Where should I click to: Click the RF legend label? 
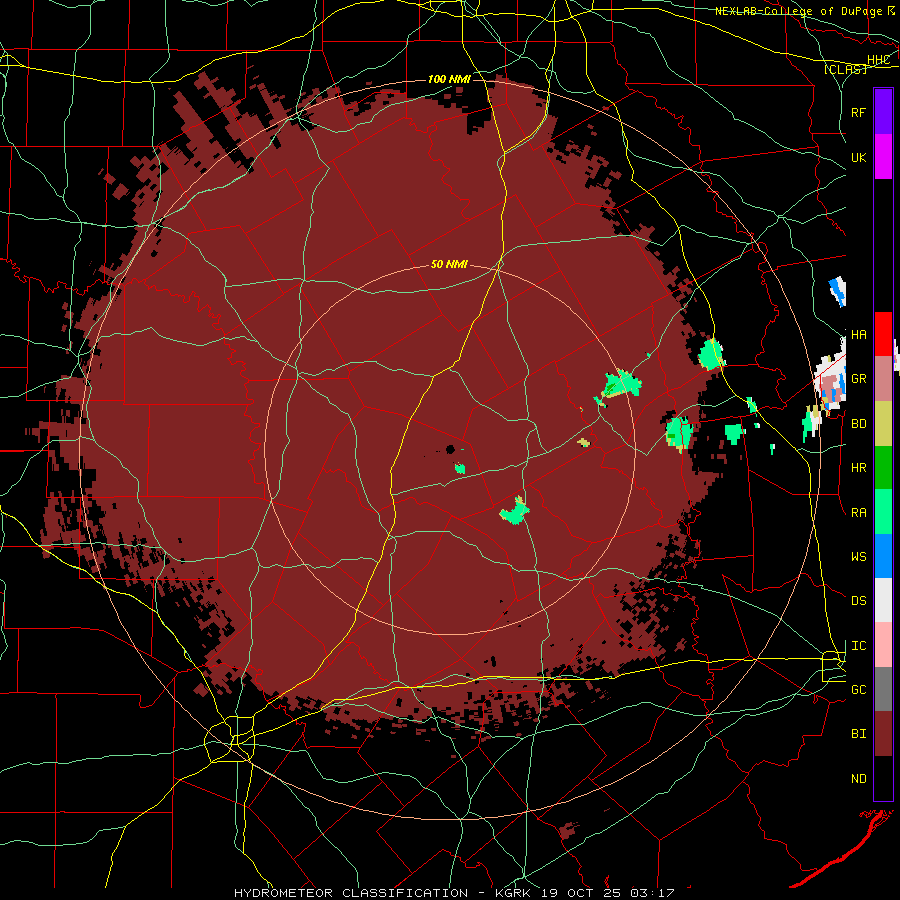(x=859, y=112)
